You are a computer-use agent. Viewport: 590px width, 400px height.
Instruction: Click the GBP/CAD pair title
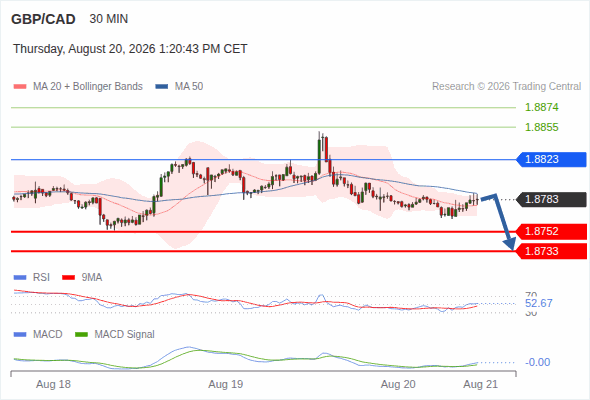pyautogui.click(x=43, y=19)
